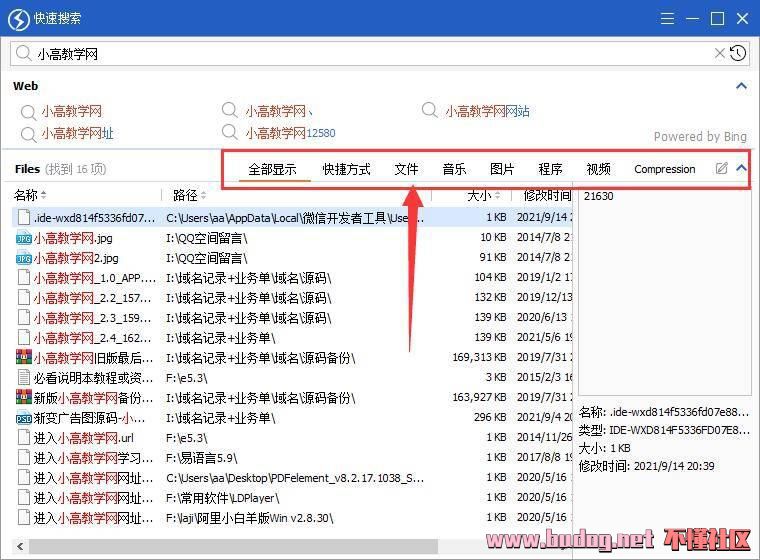Open search history clock icon
This screenshot has height=560, width=760.
click(x=738, y=53)
